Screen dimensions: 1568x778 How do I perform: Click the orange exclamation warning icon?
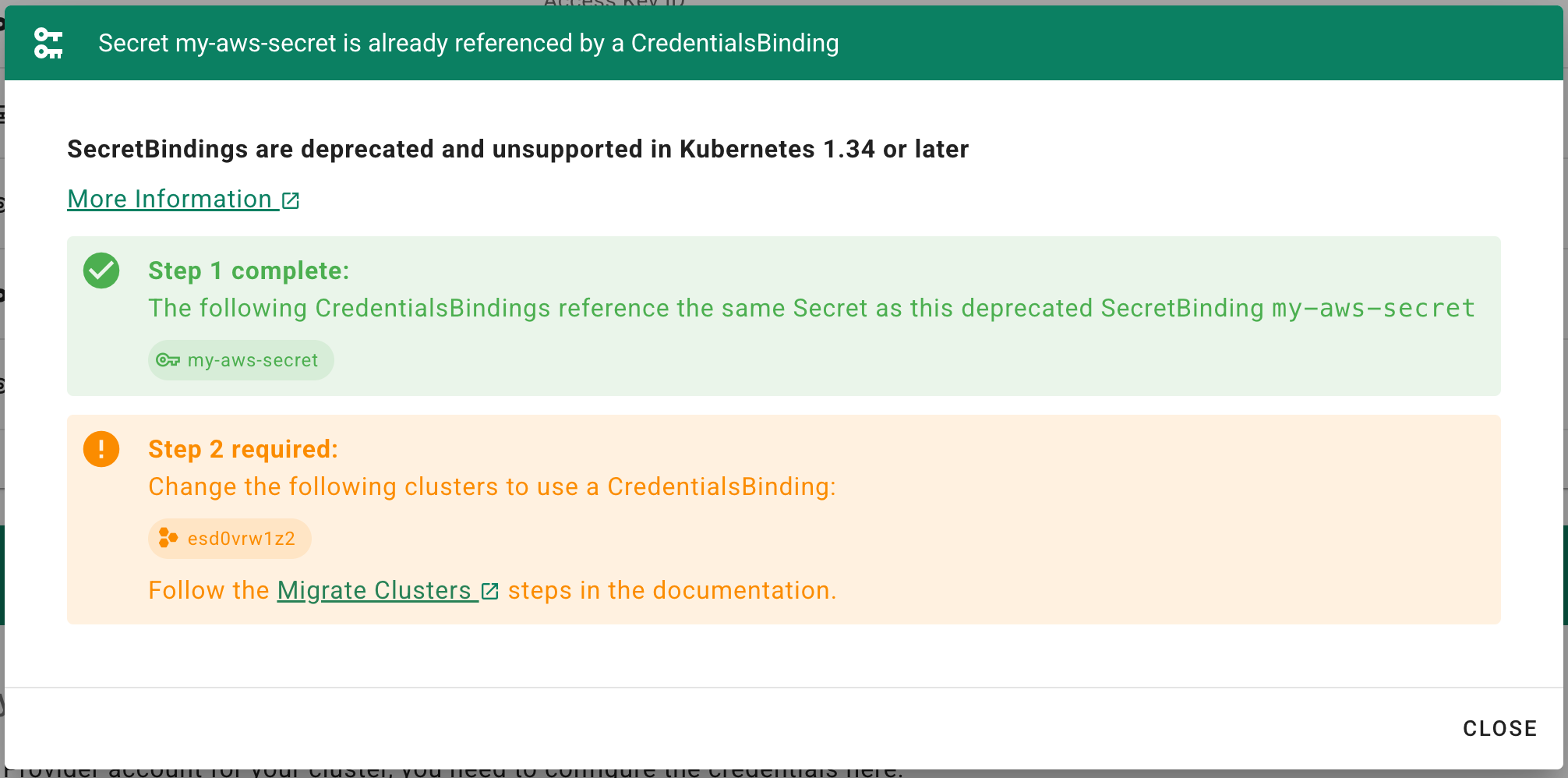101,449
